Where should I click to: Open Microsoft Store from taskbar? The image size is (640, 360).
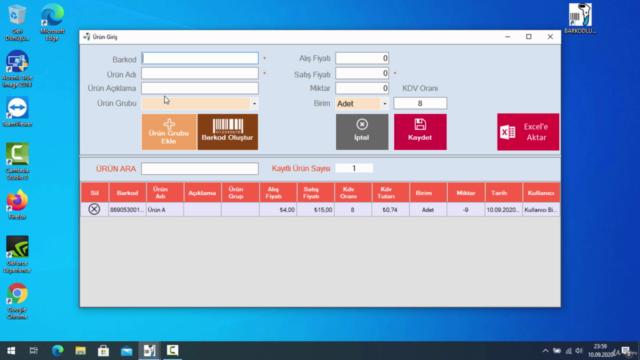pos(103,351)
